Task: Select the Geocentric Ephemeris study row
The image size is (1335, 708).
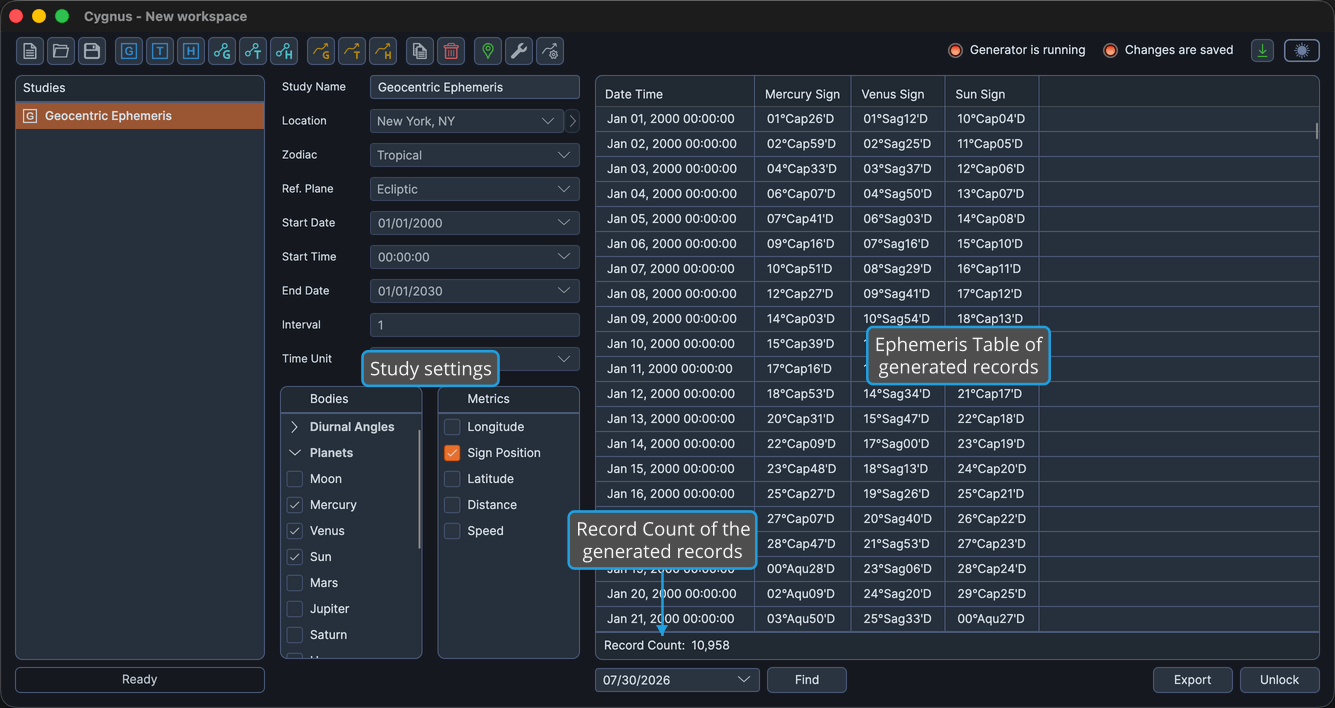Action: [x=140, y=116]
